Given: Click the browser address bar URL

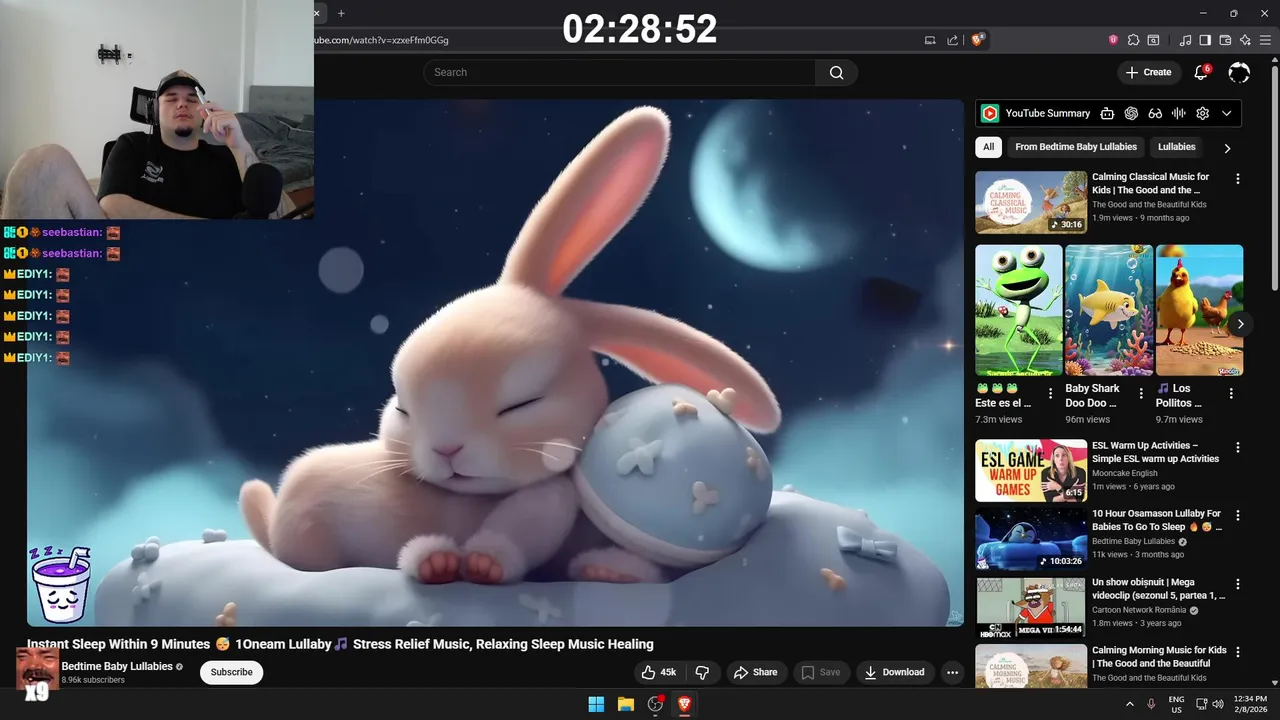Looking at the screenshot, I should 382,40.
